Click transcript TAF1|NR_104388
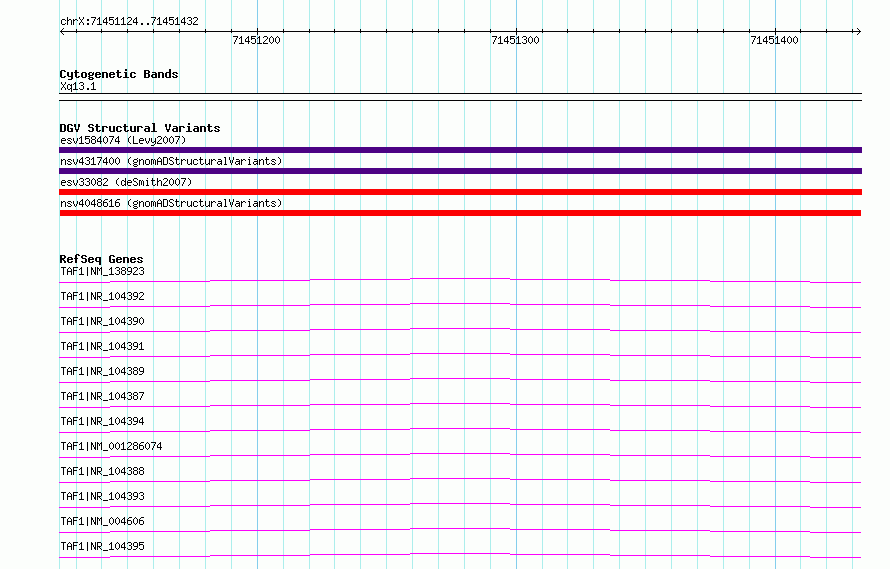The width and height of the screenshot is (890, 569). (x=102, y=471)
